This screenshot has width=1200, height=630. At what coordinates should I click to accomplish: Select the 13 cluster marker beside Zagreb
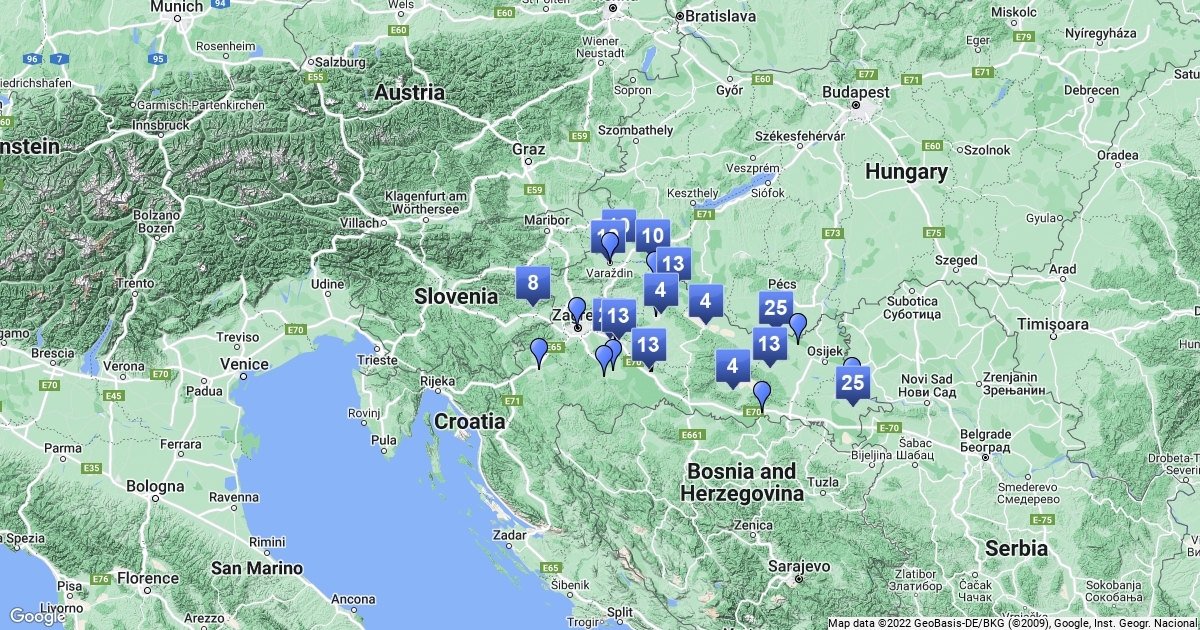[x=618, y=317]
